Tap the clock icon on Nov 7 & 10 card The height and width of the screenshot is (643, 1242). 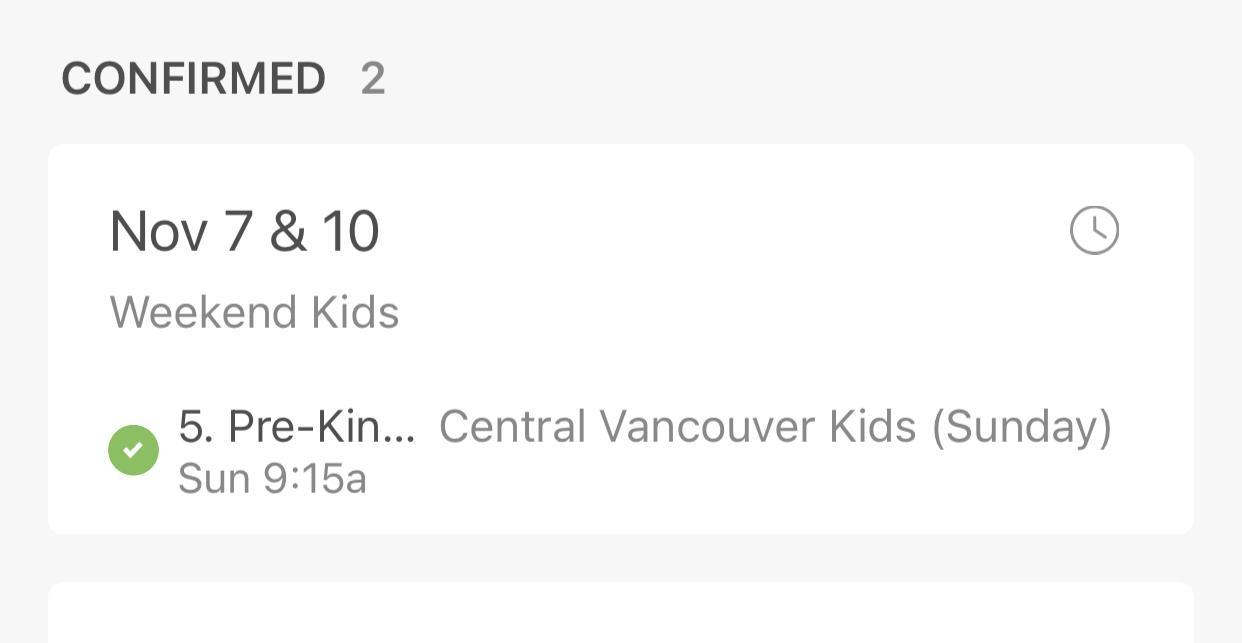tap(1094, 231)
